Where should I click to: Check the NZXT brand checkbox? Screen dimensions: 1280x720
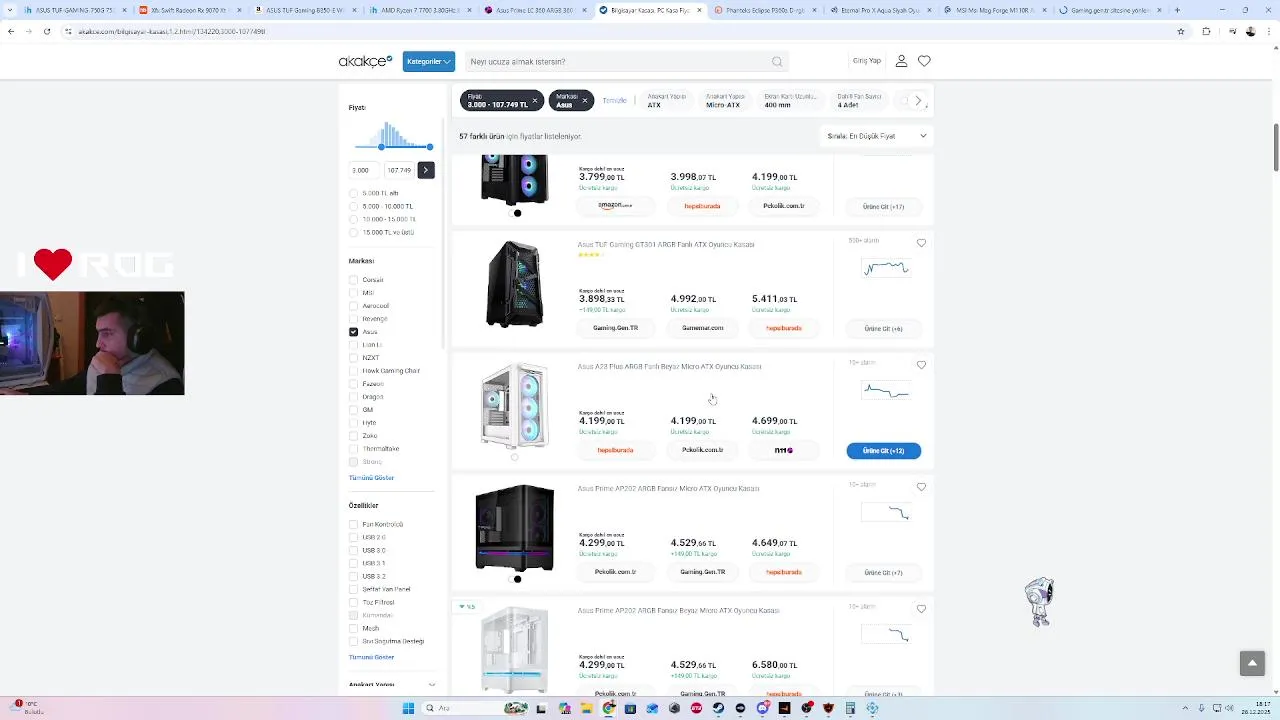pyautogui.click(x=353, y=358)
